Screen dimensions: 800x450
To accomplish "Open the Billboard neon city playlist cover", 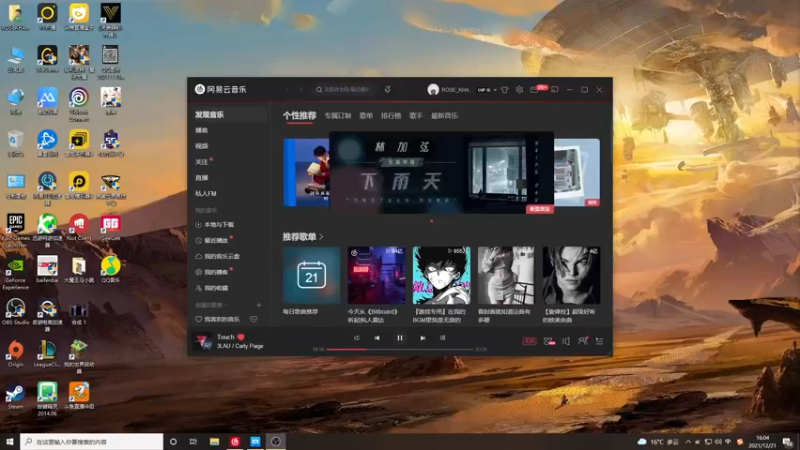I will click(x=377, y=276).
